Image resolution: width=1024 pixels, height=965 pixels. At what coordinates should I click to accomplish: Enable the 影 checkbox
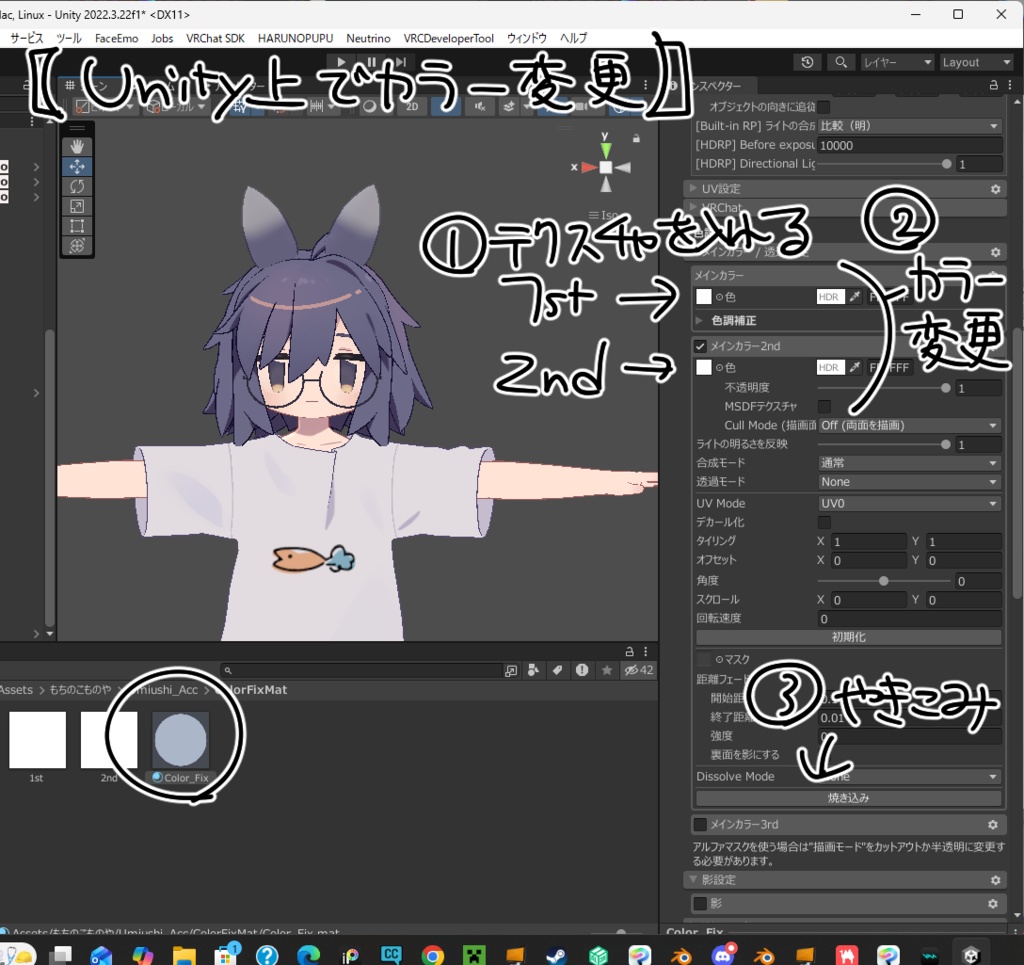pyautogui.click(x=701, y=904)
